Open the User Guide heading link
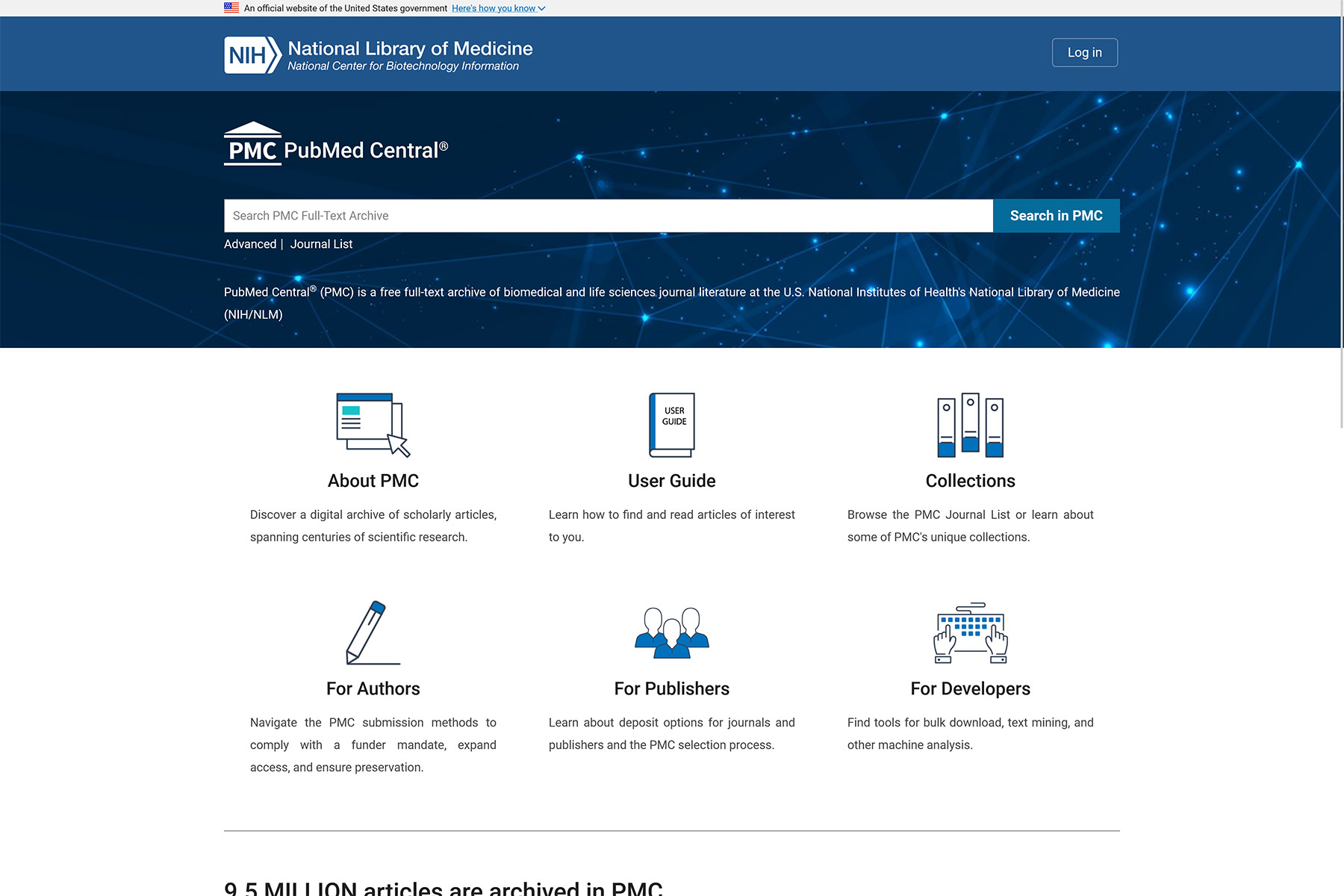Screen dimensions: 1344x896 [x=672, y=481]
